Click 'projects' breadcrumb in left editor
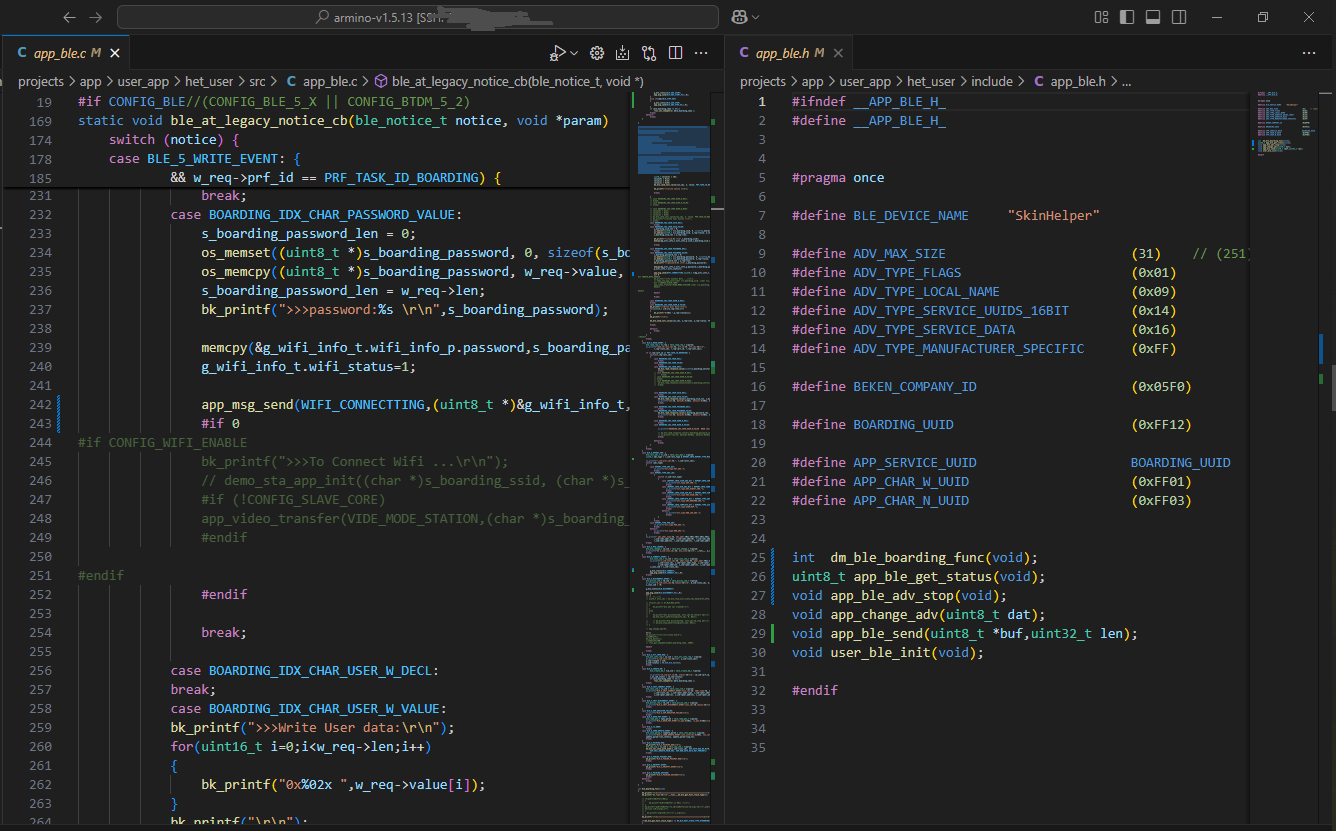The width and height of the screenshot is (1336, 831). pos(41,81)
